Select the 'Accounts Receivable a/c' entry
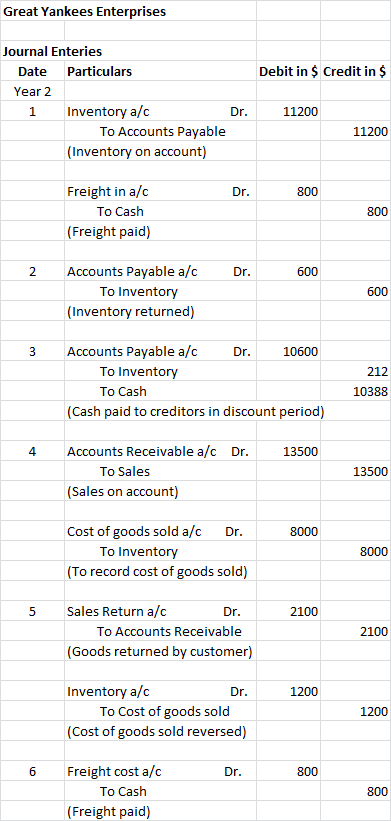This screenshot has width=391, height=821. (142, 452)
